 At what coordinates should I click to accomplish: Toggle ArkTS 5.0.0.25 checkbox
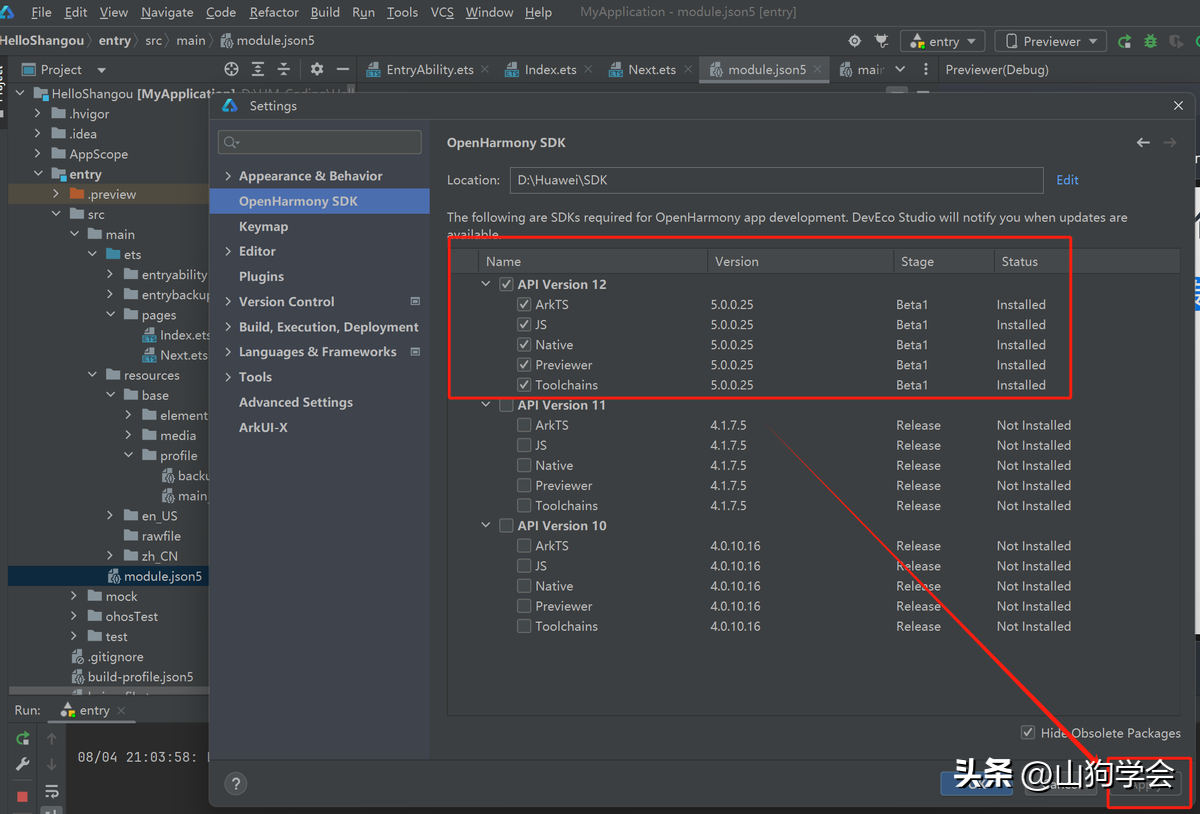click(524, 304)
